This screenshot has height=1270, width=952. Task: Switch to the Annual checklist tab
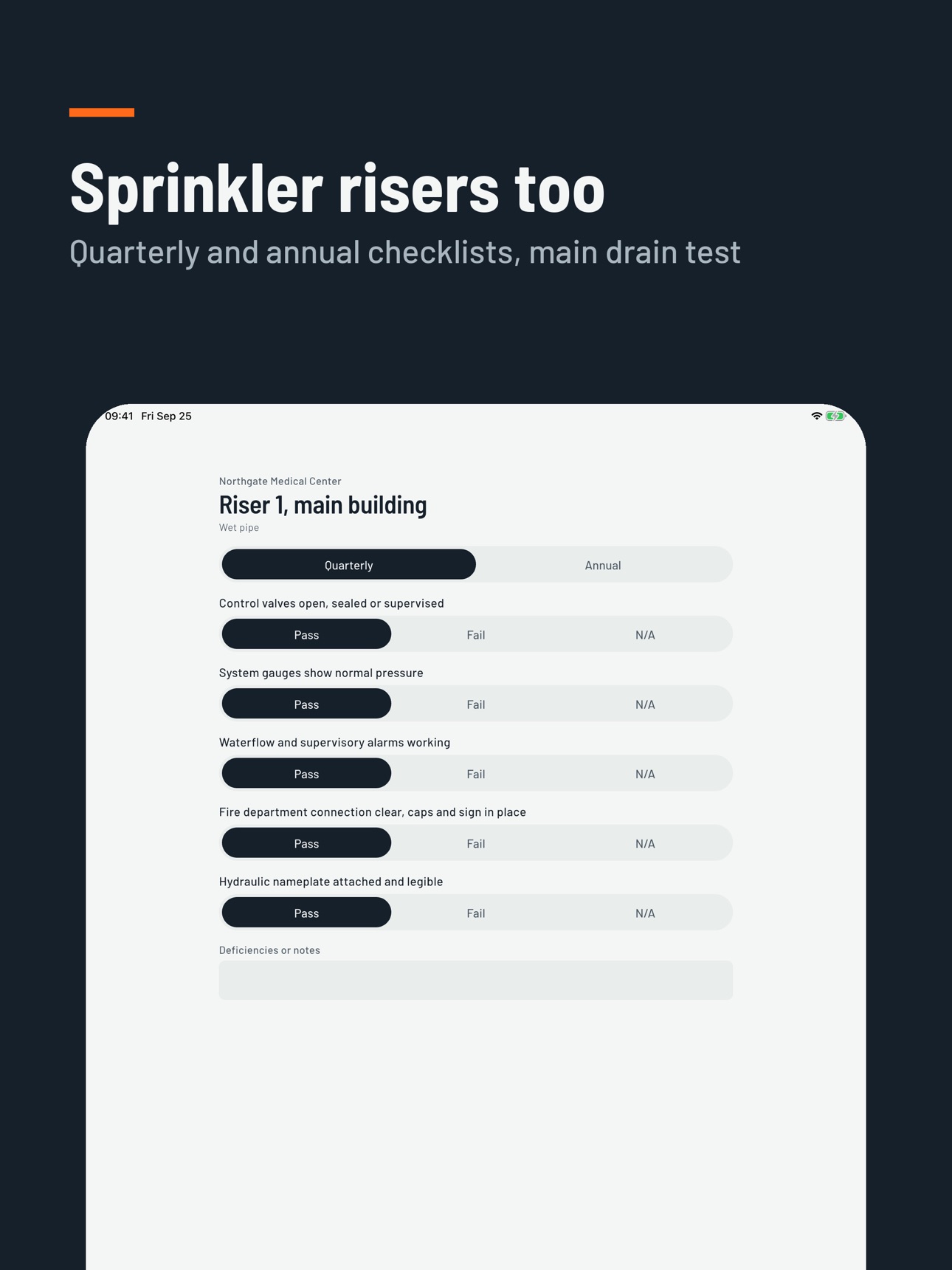(x=603, y=565)
